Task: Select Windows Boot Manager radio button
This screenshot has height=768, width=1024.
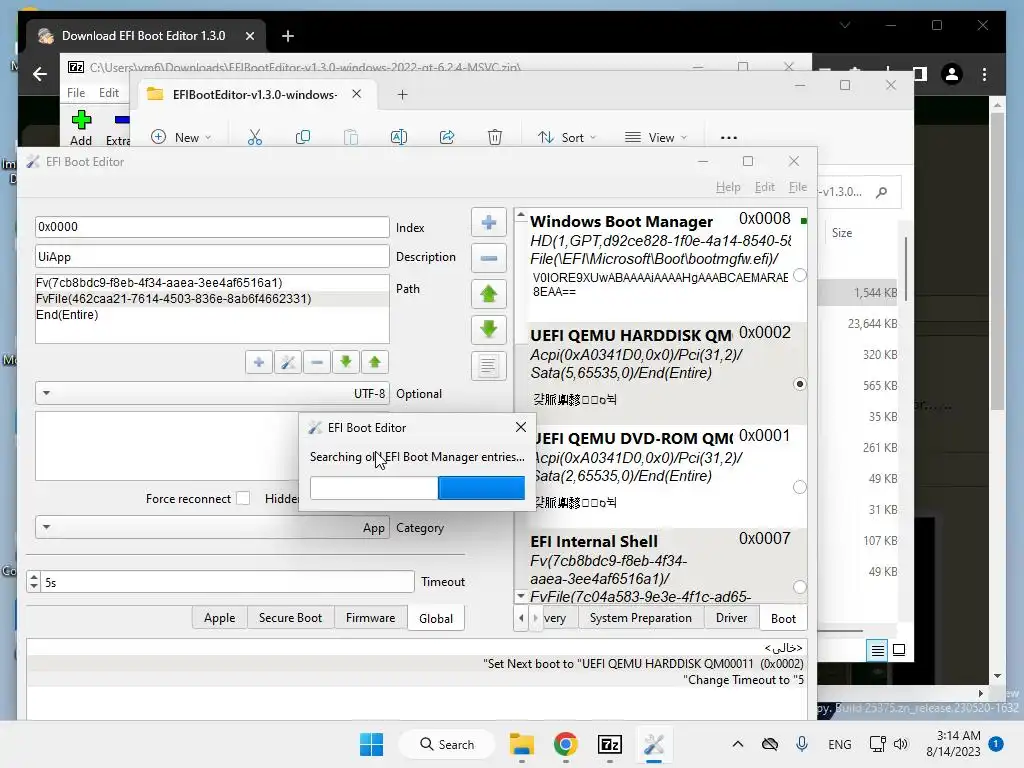Action: (799, 276)
